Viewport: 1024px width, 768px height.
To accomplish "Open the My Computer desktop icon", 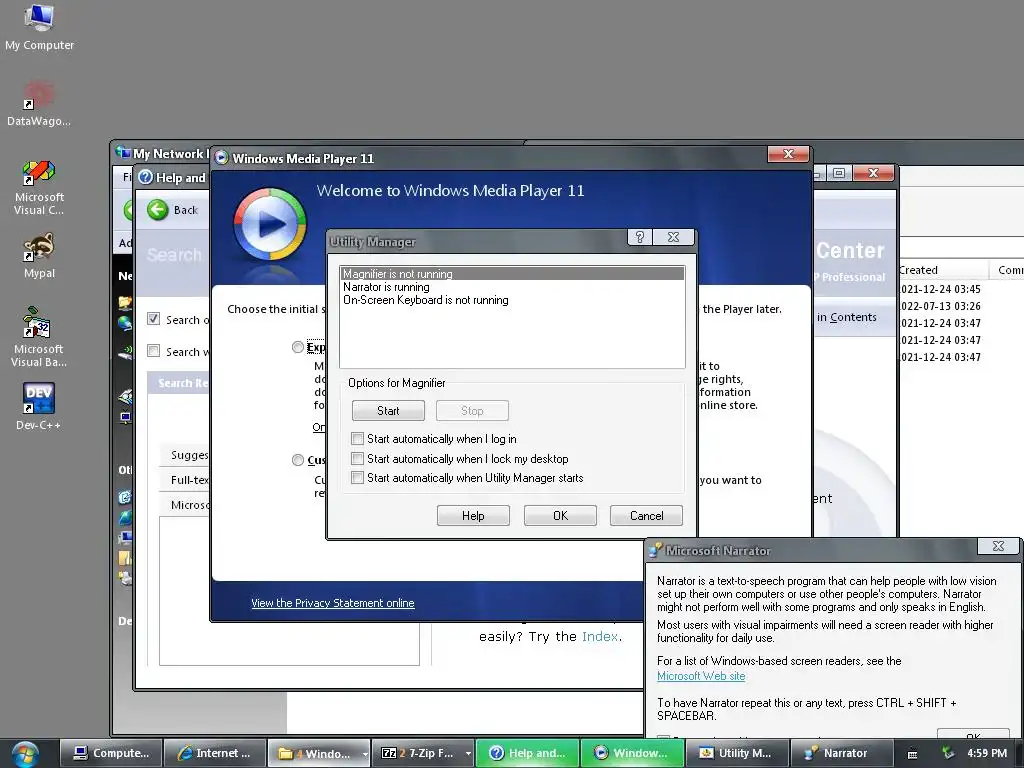I will coord(39,26).
